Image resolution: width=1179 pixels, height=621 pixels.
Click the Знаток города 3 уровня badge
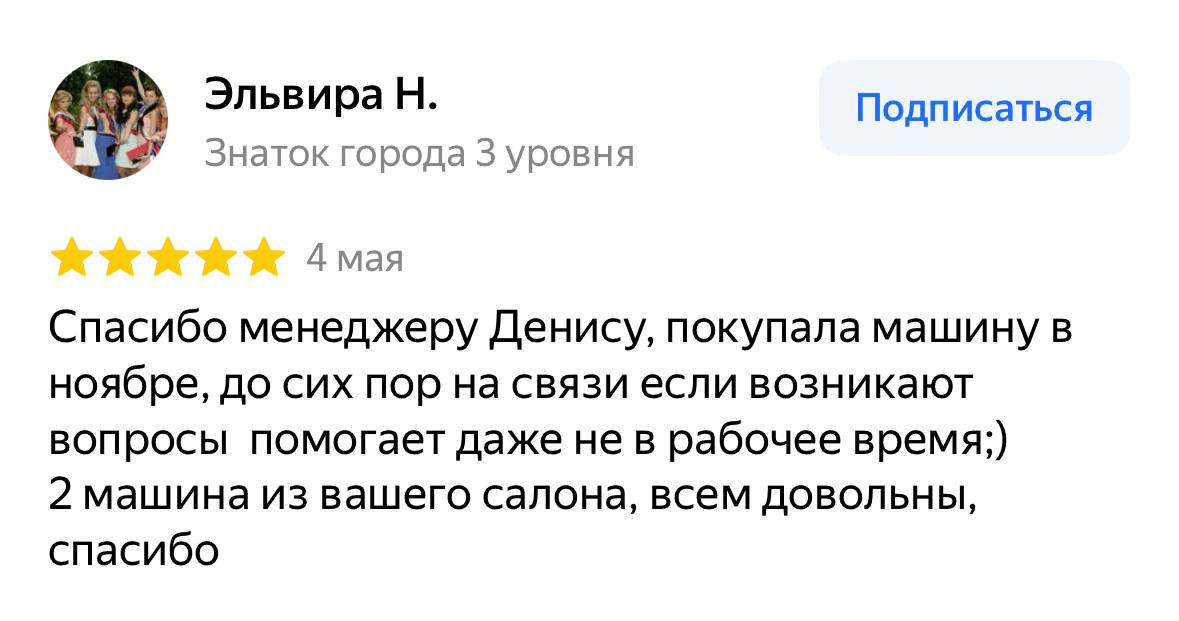pos(419,154)
